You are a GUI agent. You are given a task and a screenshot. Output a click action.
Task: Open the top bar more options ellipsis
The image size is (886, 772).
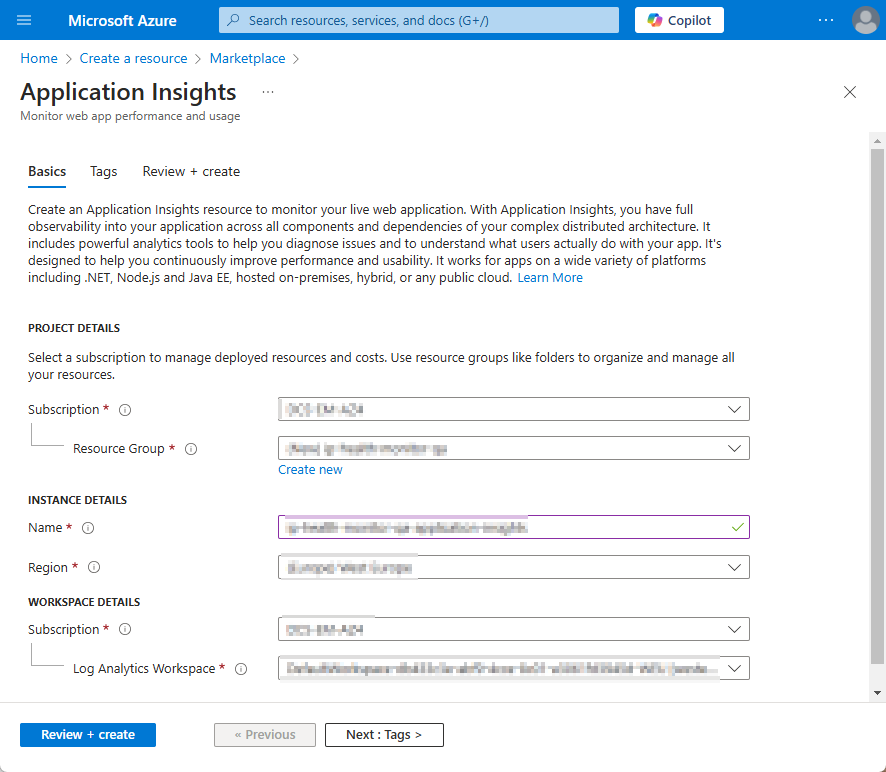(x=826, y=20)
